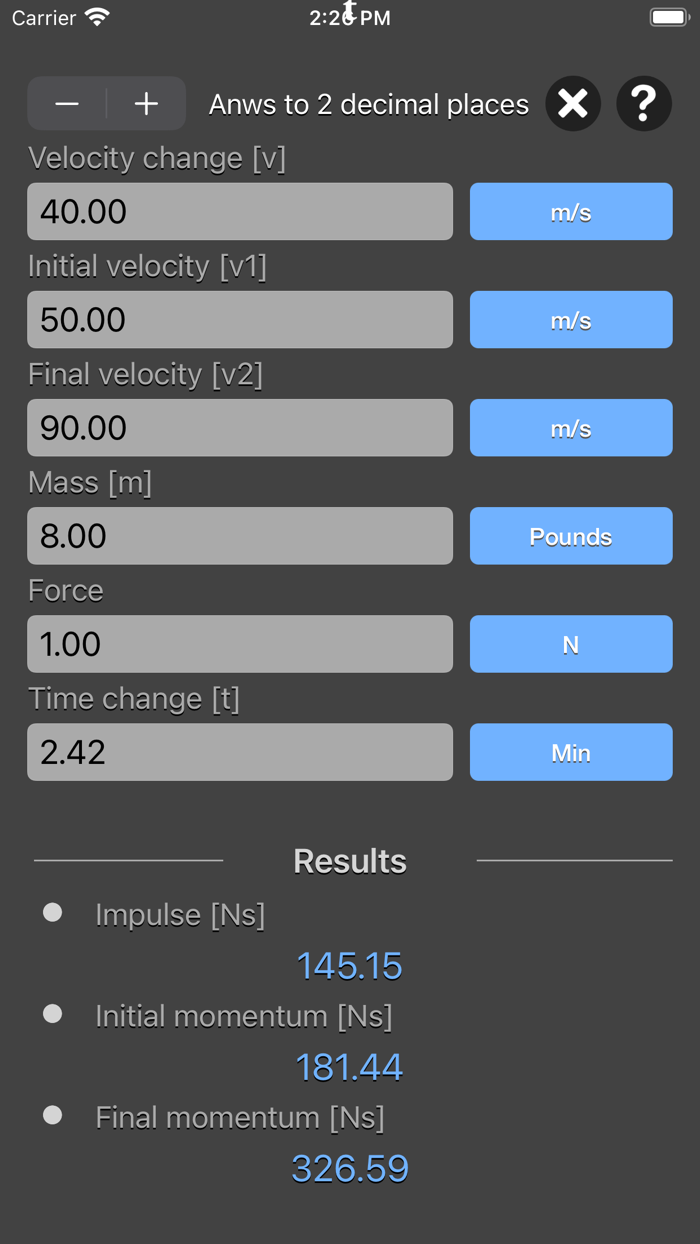Select the bullet next to Initial momentum
This screenshot has width=700, height=1244.
point(52,1013)
